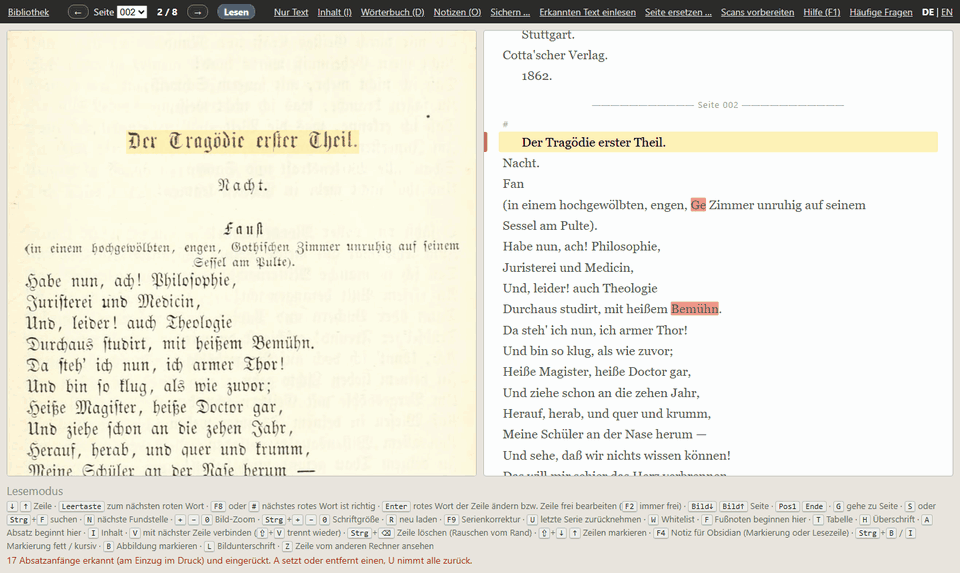This screenshot has height=573, width=960.
Task: Click the G key hint for gehe zu Seite
Action: point(839,506)
